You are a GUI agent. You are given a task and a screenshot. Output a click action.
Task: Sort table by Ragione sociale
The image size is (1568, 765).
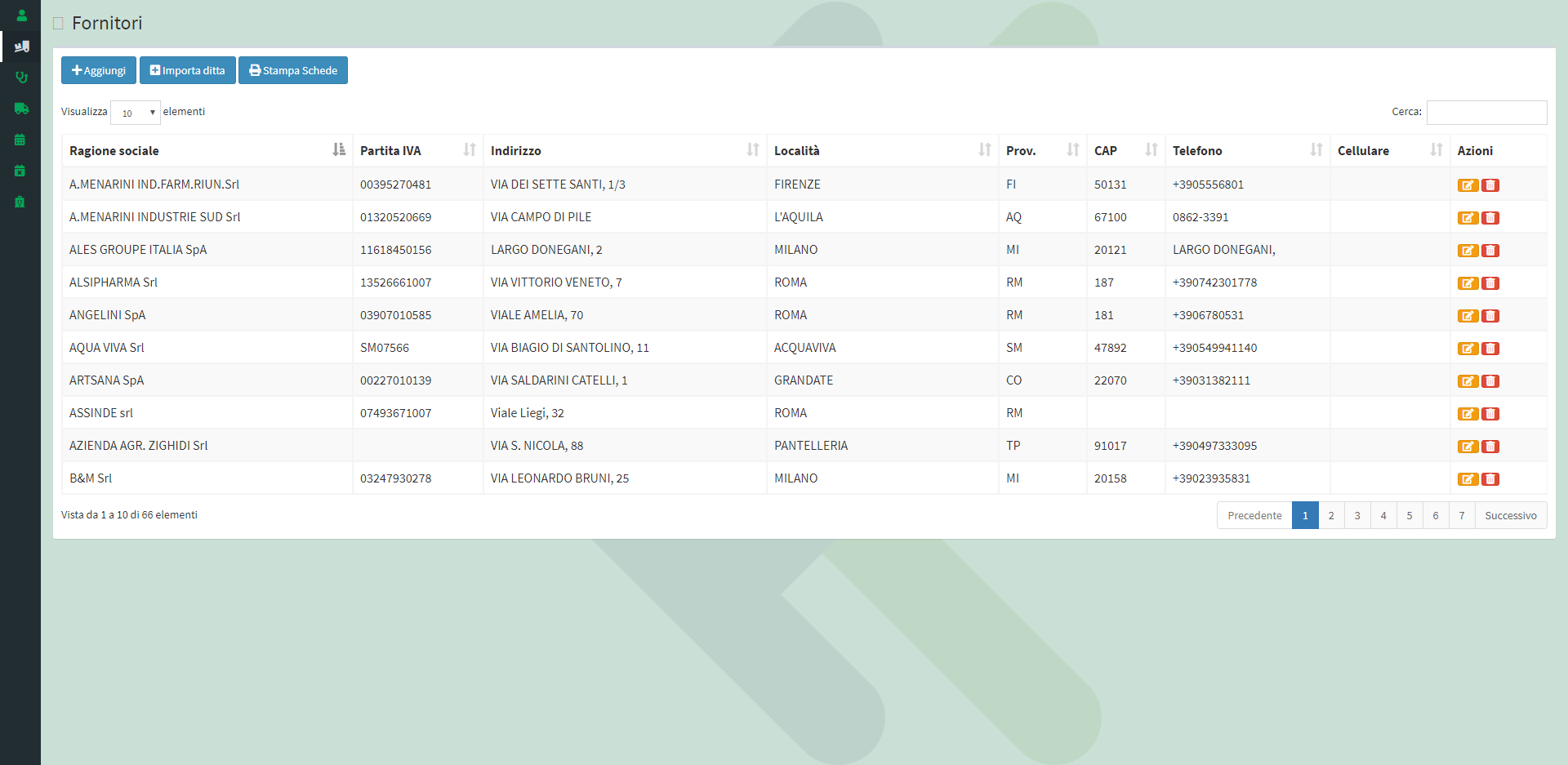207,151
